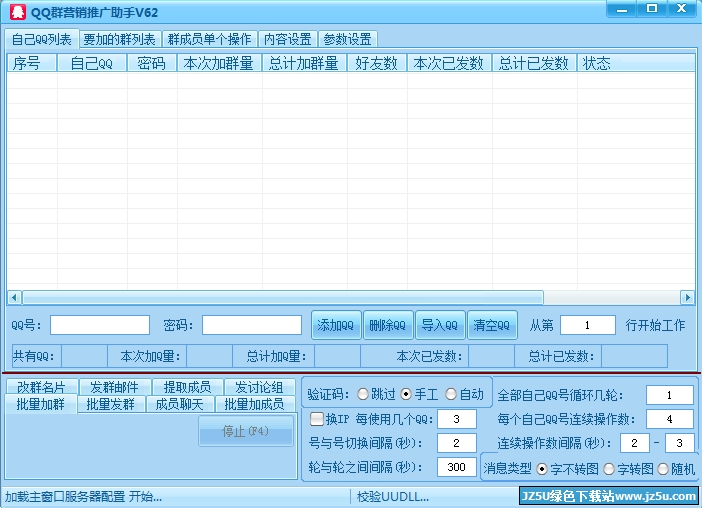Maximize the QQ群营销推广助手 window
The width and height of the screenshot is (702, 508).
click(652, 9)
